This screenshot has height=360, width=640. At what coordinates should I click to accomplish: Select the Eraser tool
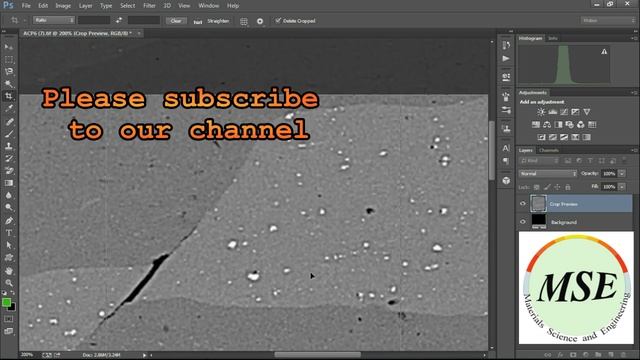click(9, 171)
